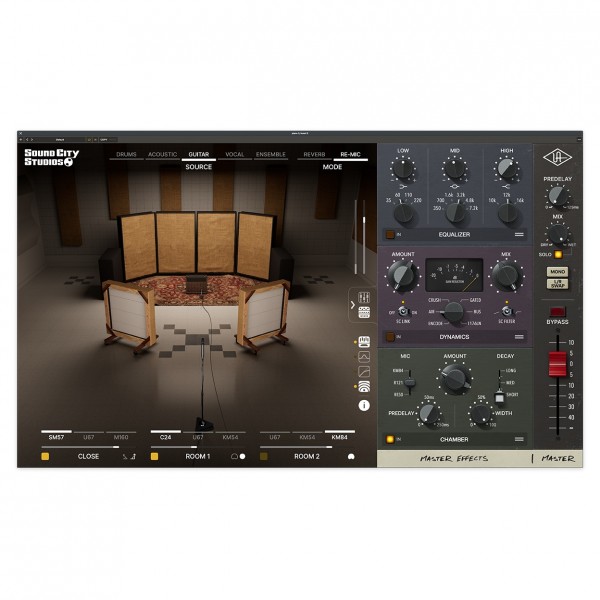Image resolution: width=600 pixels, height=600 pixels.
Task: Flip the SC Filter toggle switch
Action: tap(506, 311)
